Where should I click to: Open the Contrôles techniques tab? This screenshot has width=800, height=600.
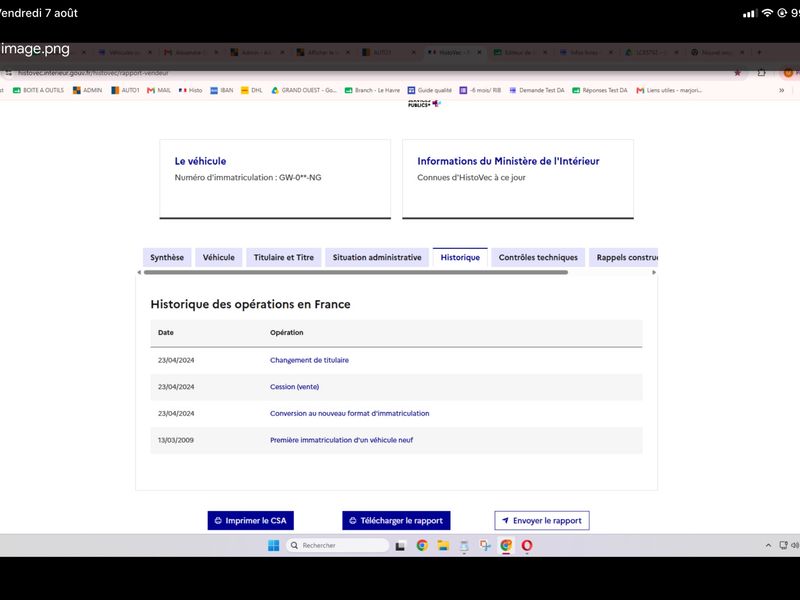point(538,258)
